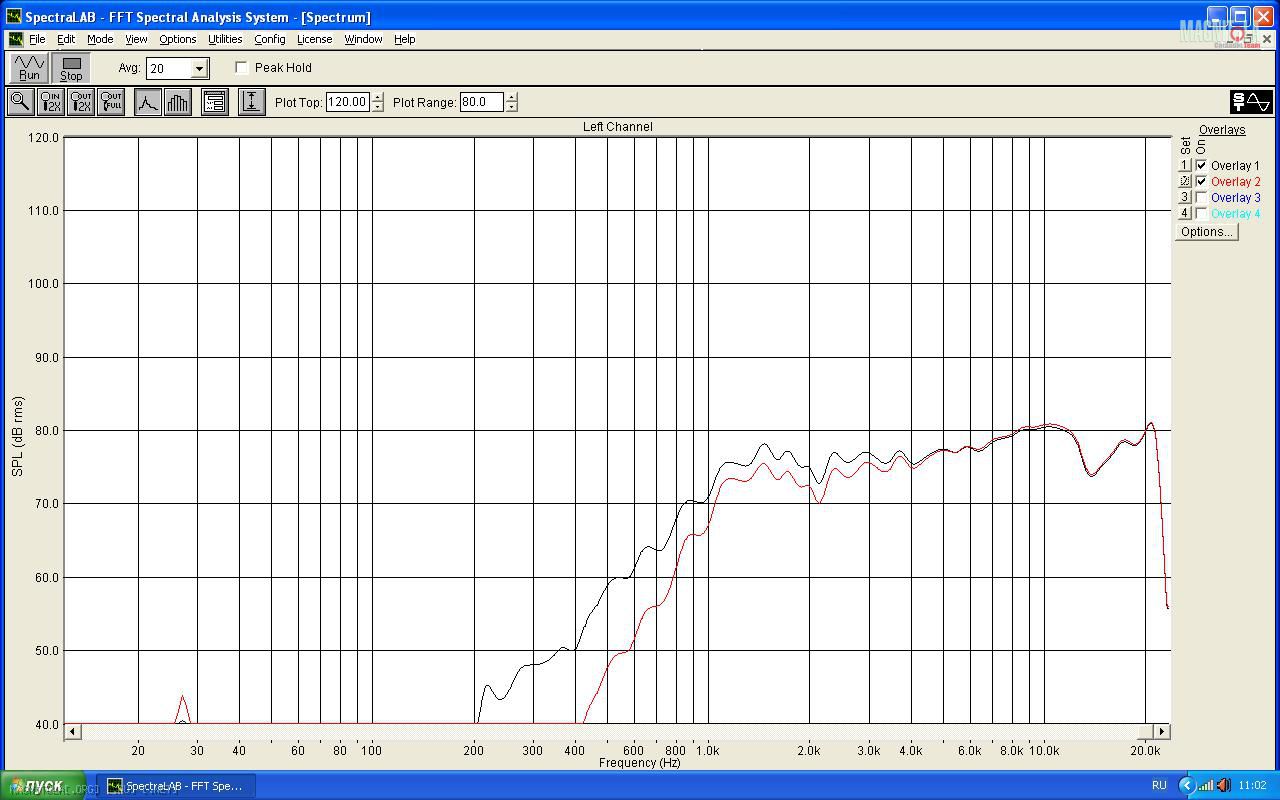Click the Avg value field
This screenshot has height=800, width=1280.
pyautogui.click(x=169, y=68)
